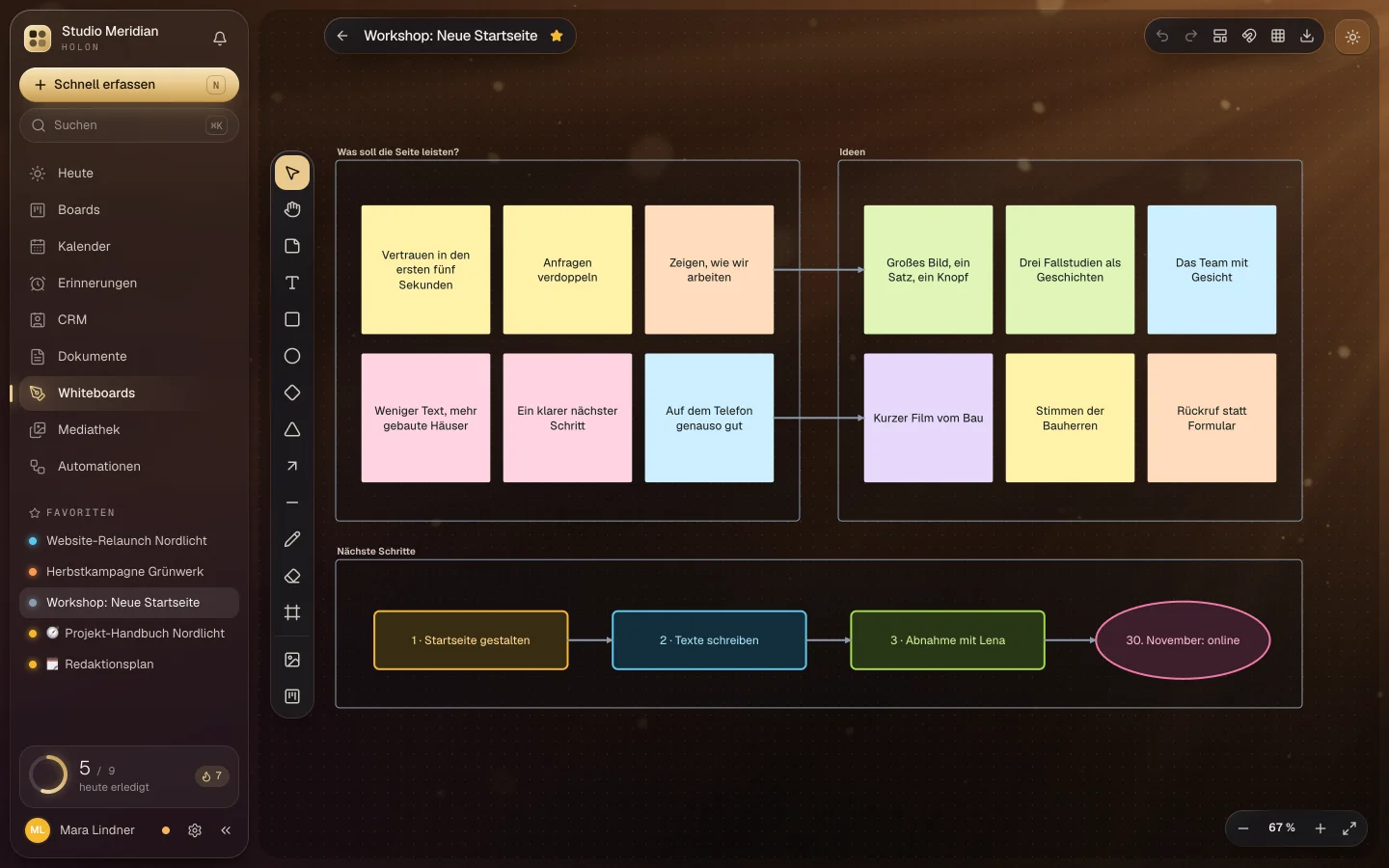1389x868 pixels.
Task: Open favorite Website-Relaunch Nordlicht
Action: point(129,541)
